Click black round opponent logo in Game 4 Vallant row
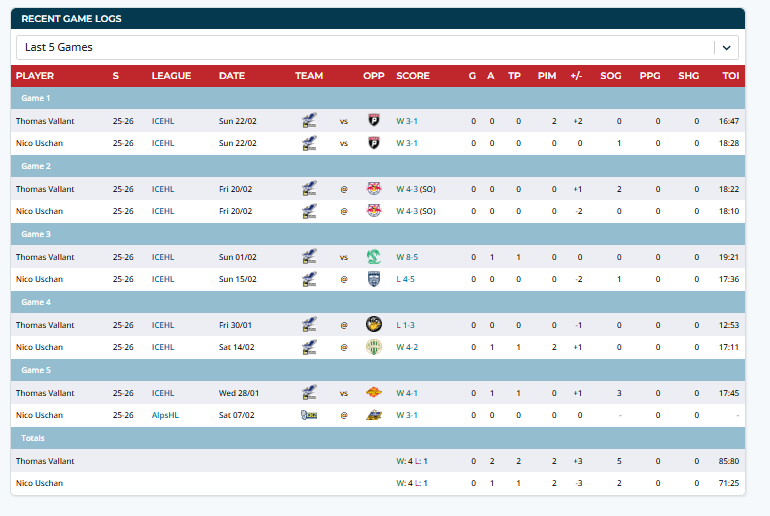This screenshot has height=516, width=770. pyautogui.click(x=374, y=325)
